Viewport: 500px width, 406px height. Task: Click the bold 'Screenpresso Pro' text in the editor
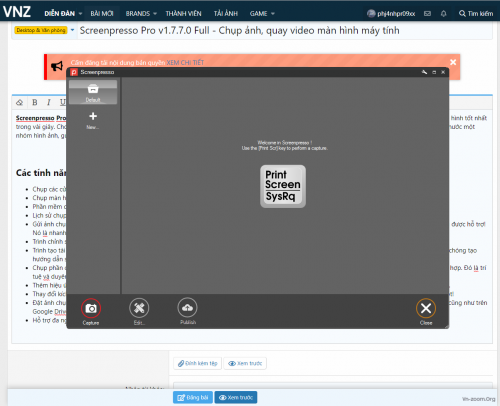[41, 118]
